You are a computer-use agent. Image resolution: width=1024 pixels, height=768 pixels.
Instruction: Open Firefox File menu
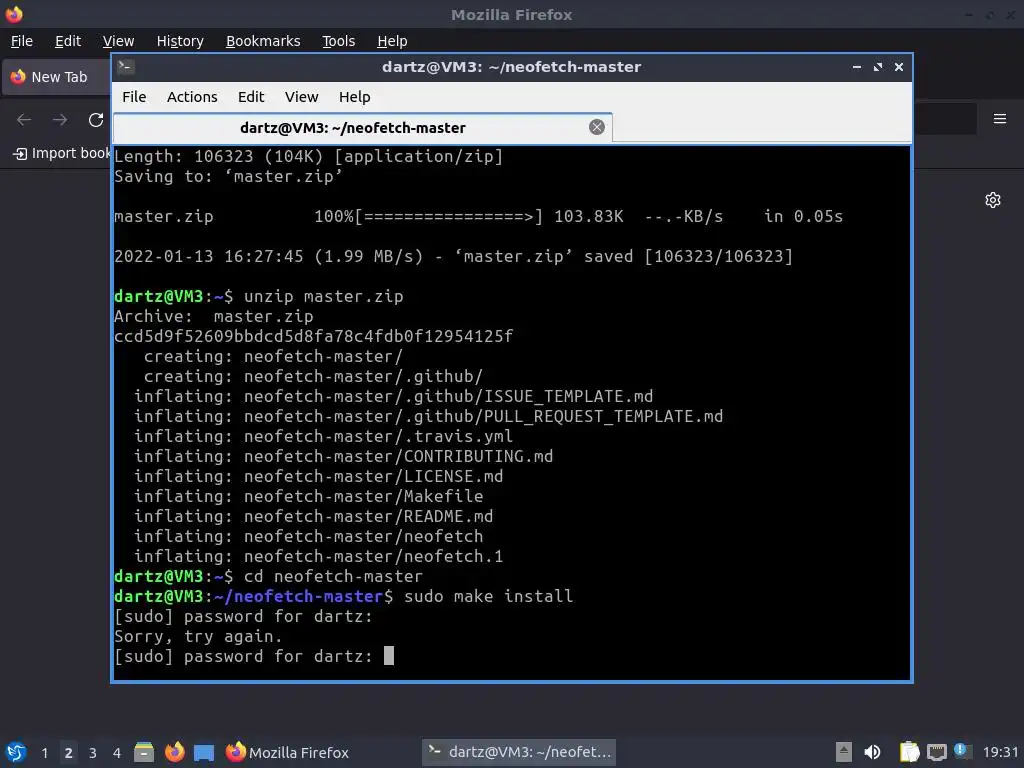tap(22, 41)
